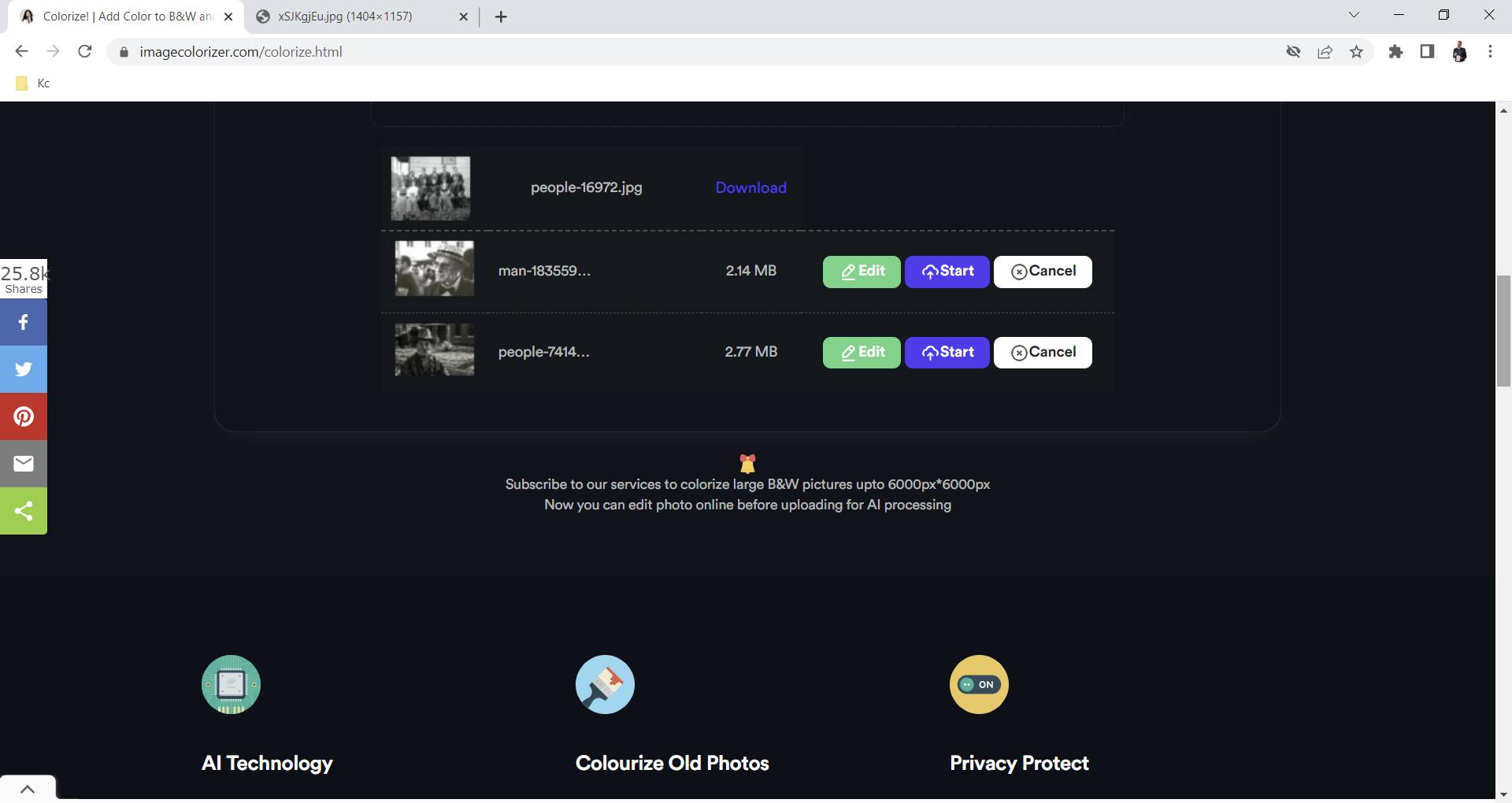Screen dimensions: 1512x803
Task: Click the Colourize Old Photos brush icon
Action: (x=605, y=684)
